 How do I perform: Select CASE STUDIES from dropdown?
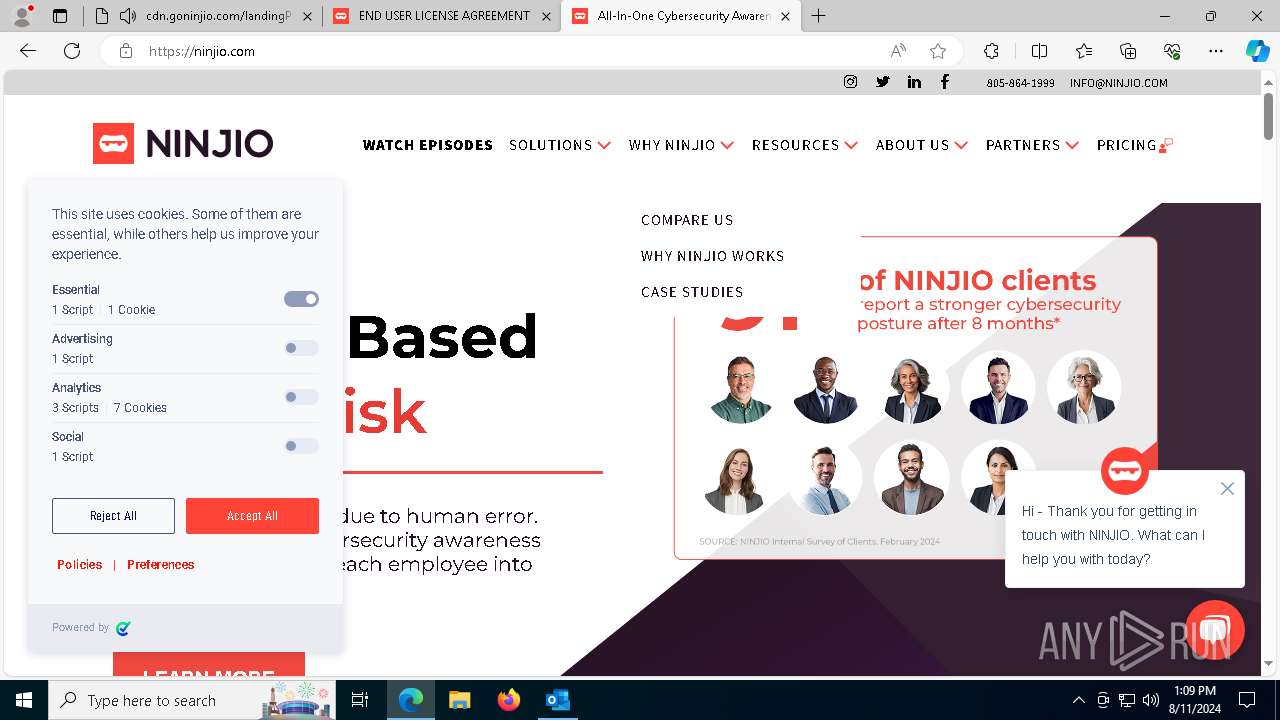(x=692, y=292)
